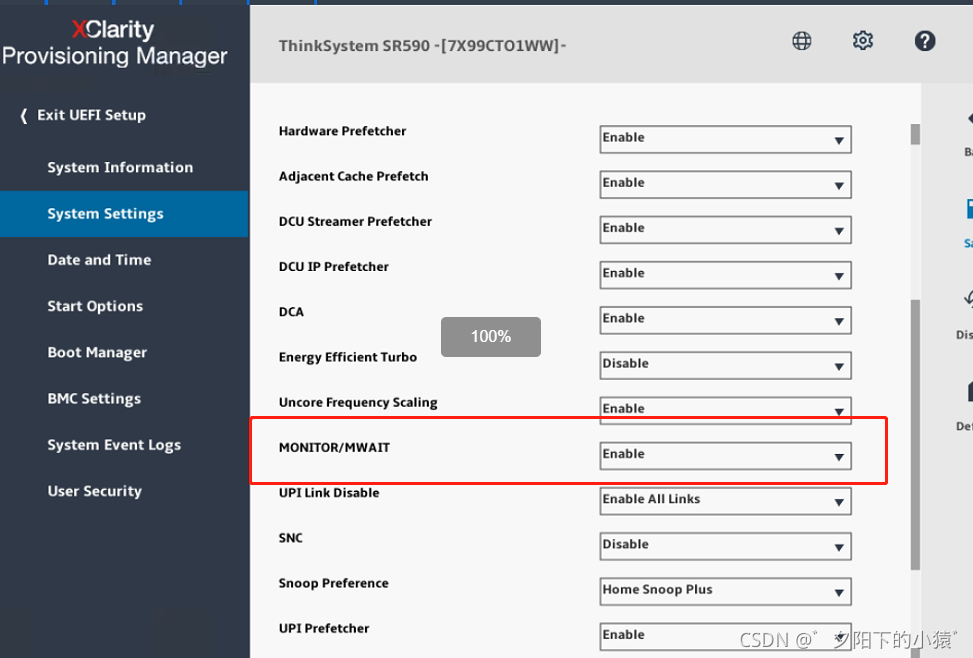
Task: Expand the MONITOR/MWAIT dropdown
Action: 725,456
